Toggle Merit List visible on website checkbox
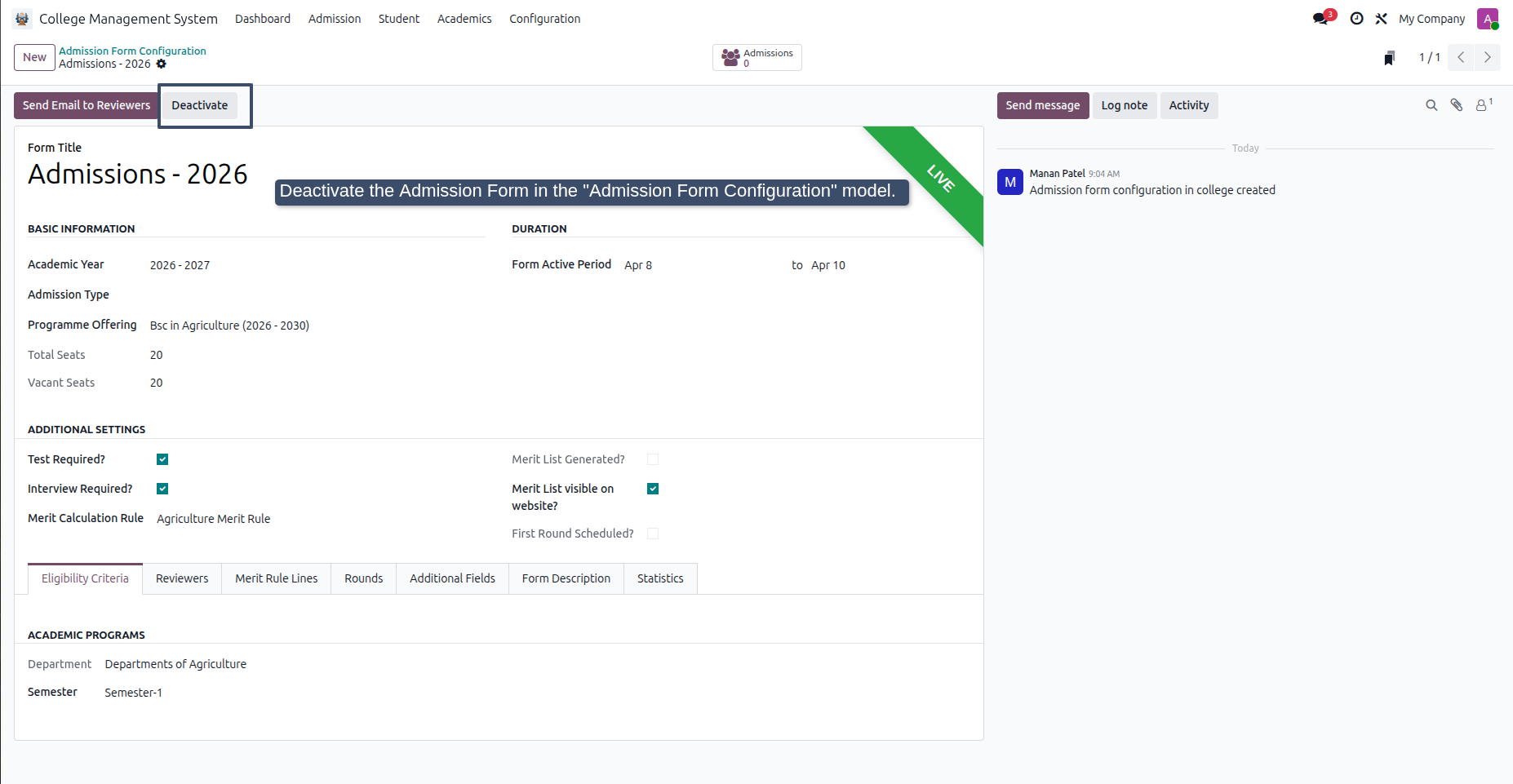 [x=653, y=489]
